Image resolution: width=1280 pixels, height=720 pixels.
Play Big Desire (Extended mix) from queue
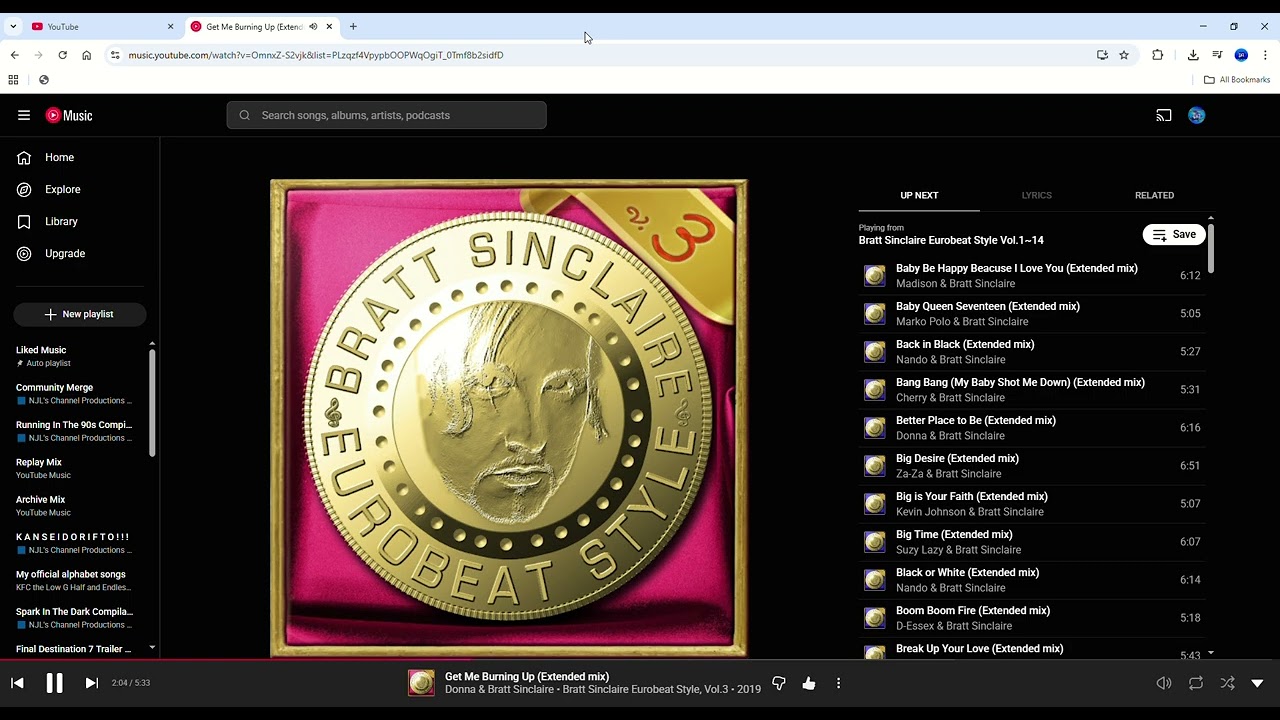(1032, 466)
